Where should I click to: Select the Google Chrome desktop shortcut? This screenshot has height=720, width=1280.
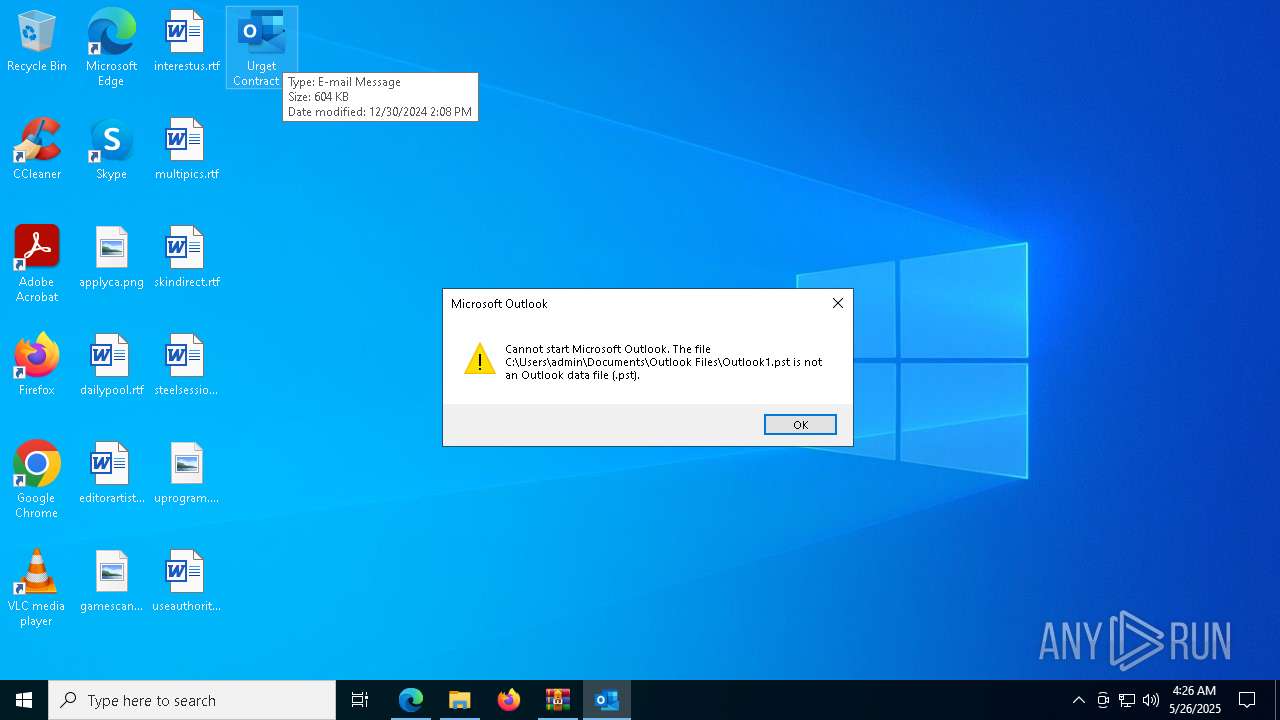pos(37,480)
